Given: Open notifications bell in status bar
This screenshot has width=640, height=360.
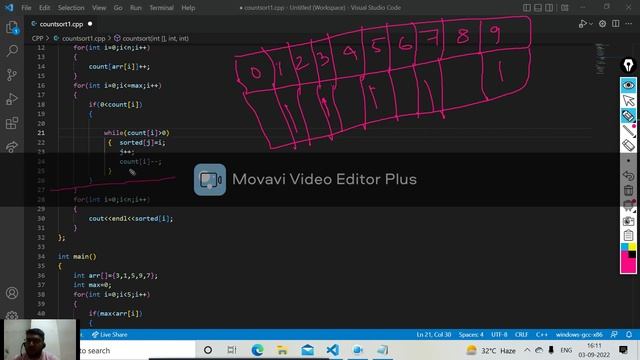Looking at the screenshot, I should (629, 335).
